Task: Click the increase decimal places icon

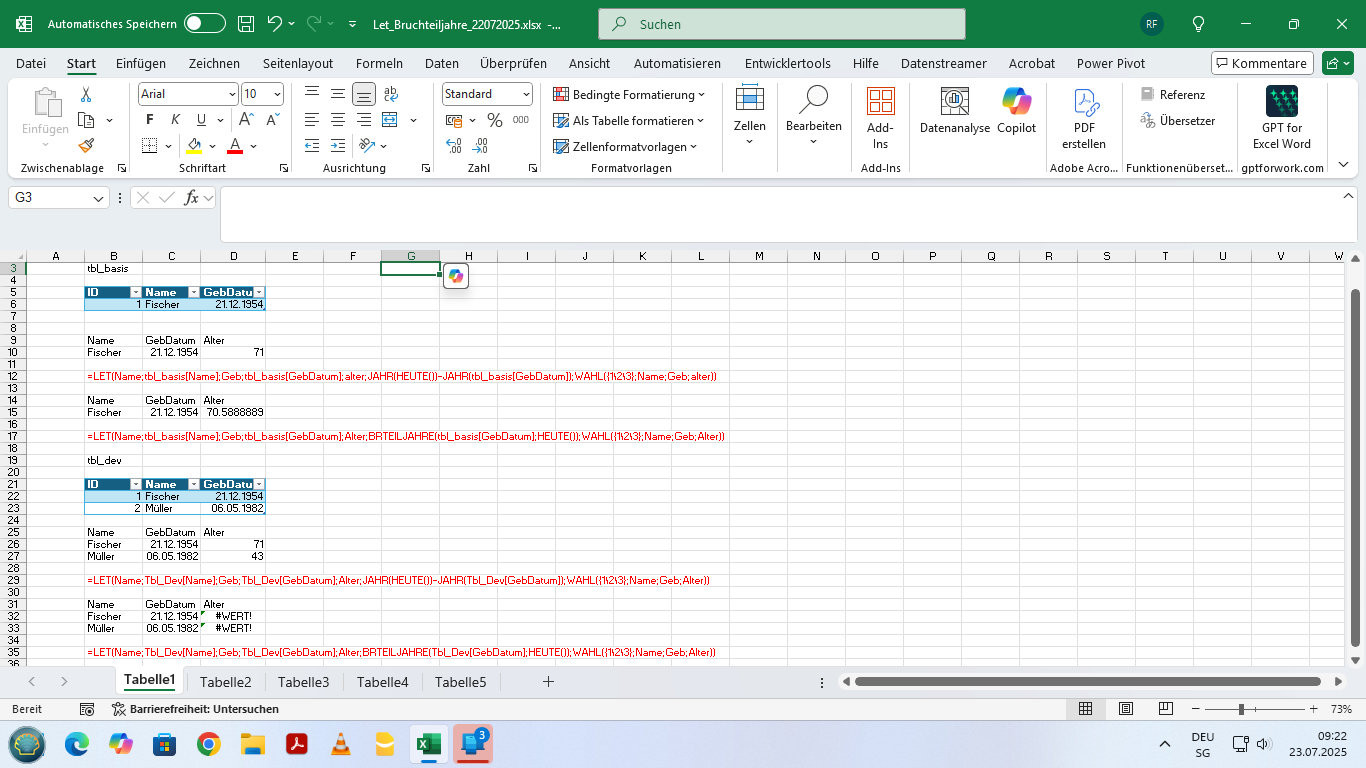Action: tap(453, 146)
